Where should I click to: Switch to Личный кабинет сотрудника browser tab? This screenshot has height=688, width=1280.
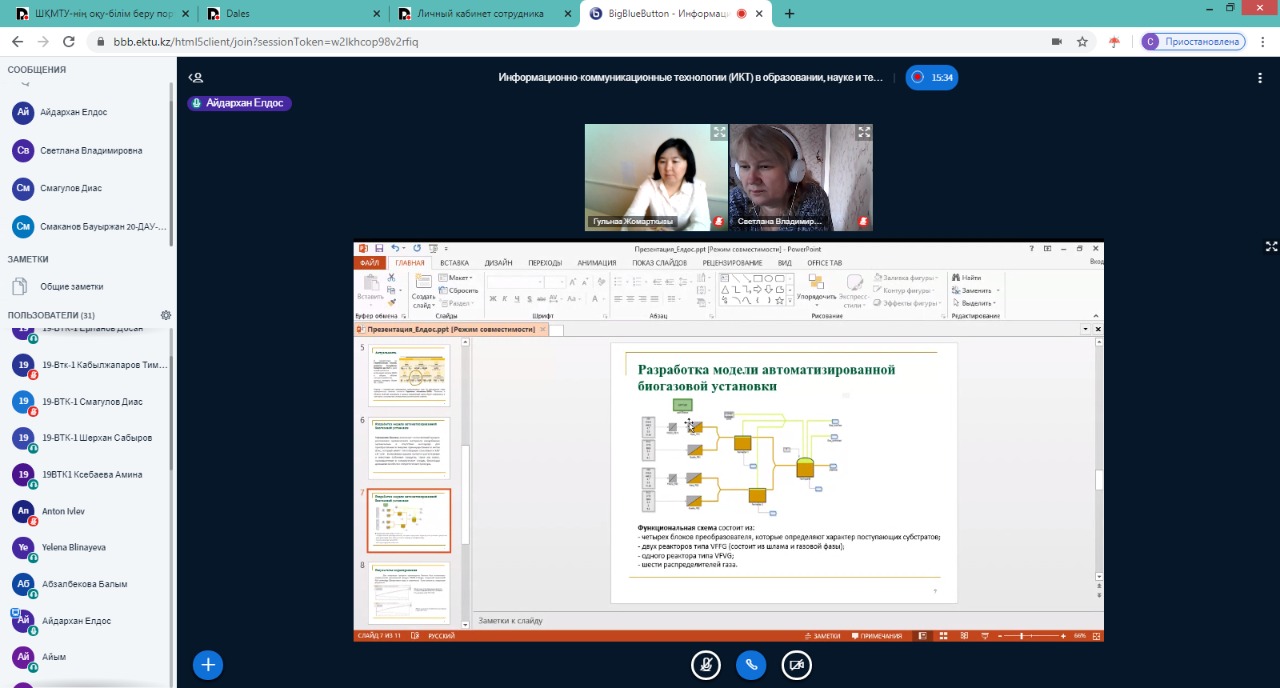tap(483, 14)
